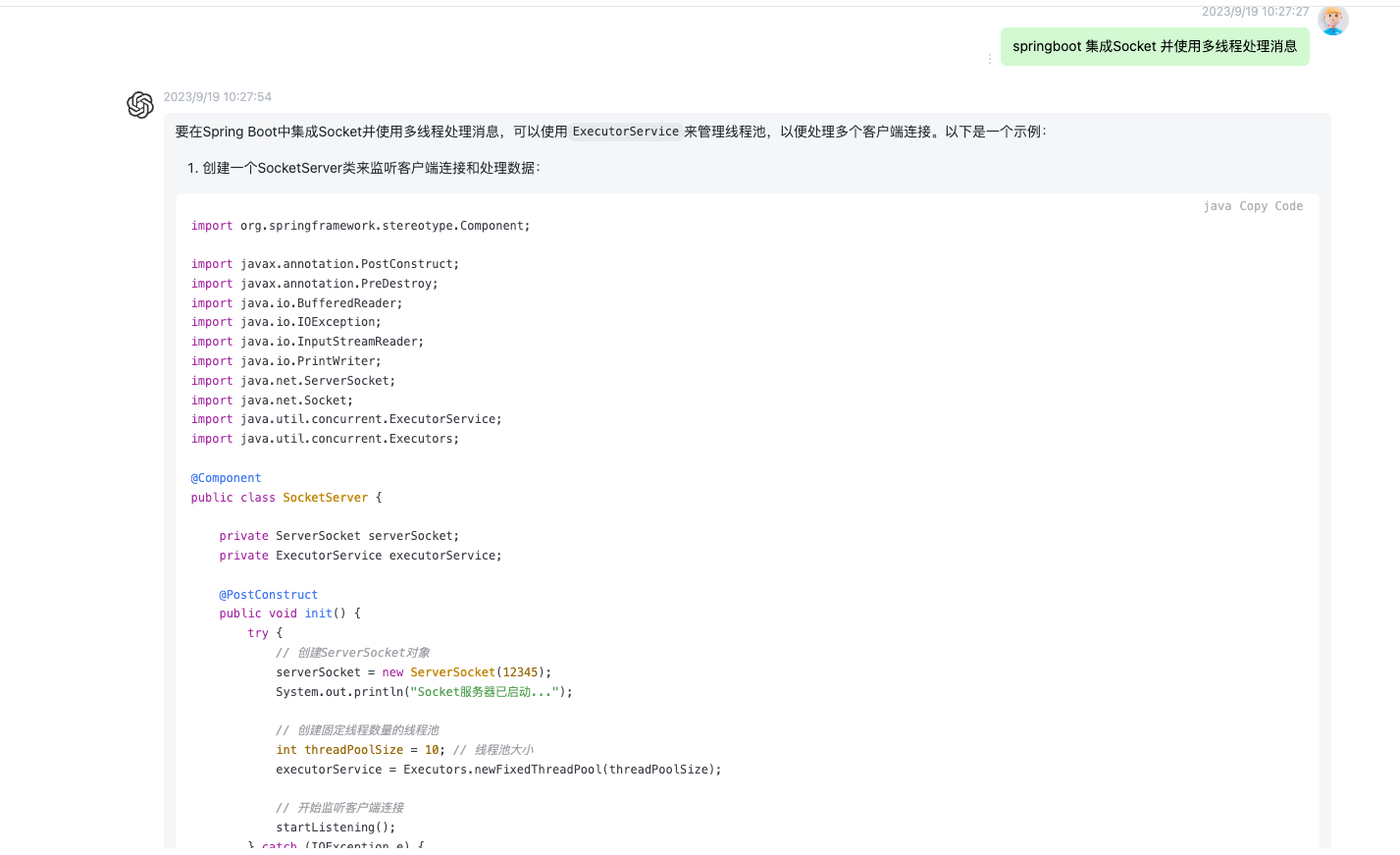The image size is (1400, 855).
Task: Click the import java.util.concurrent.ExecutorService line
Action: click(x=346, y=419)
